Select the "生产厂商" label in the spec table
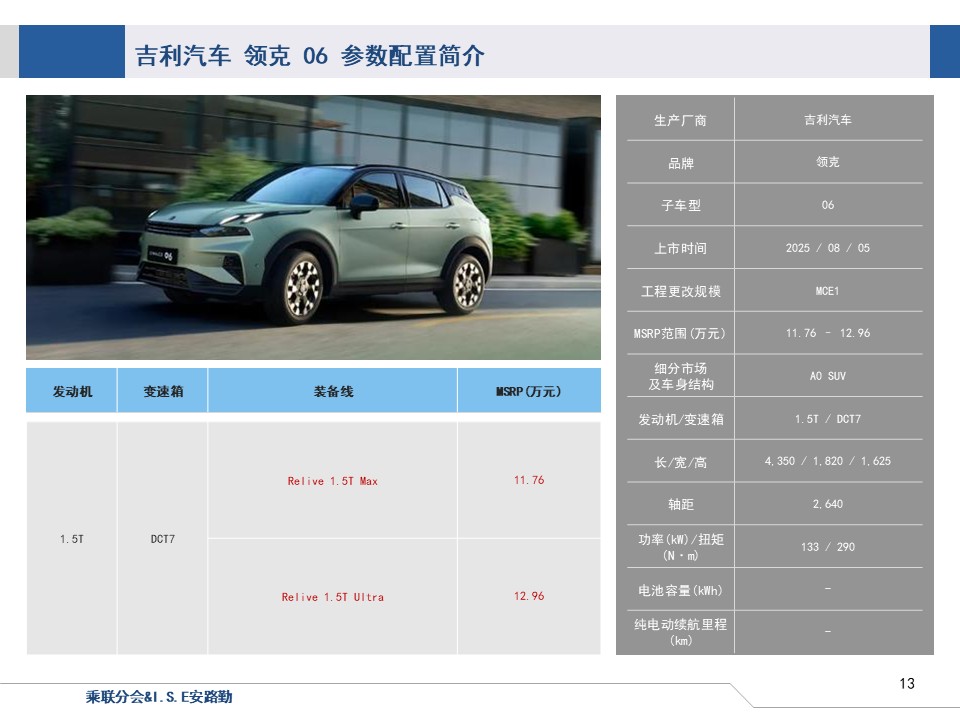The image size is (960, 720). point(680,120)
